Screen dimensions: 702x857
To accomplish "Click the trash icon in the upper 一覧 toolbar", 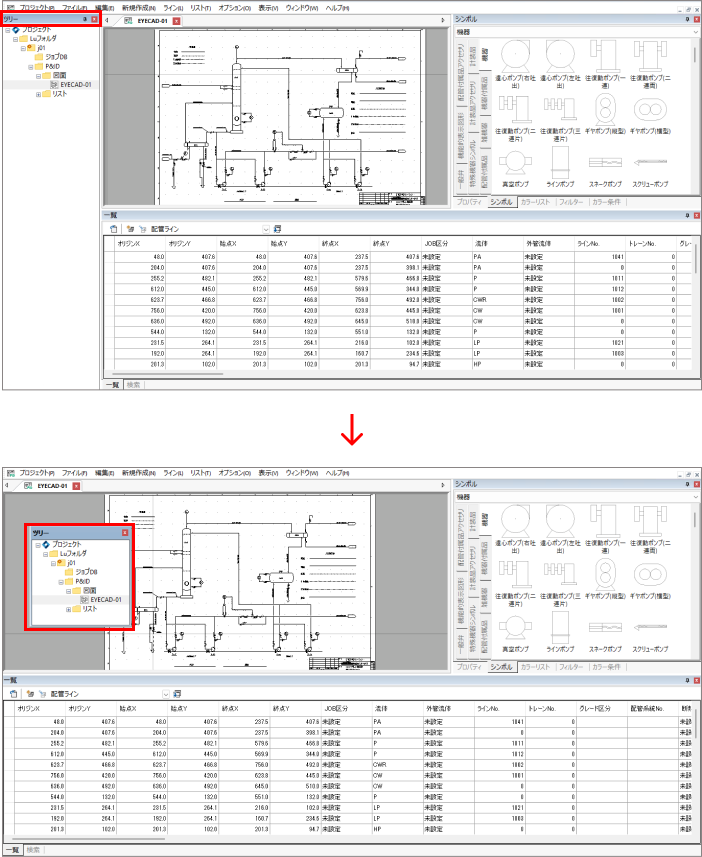I will point(113,228).
